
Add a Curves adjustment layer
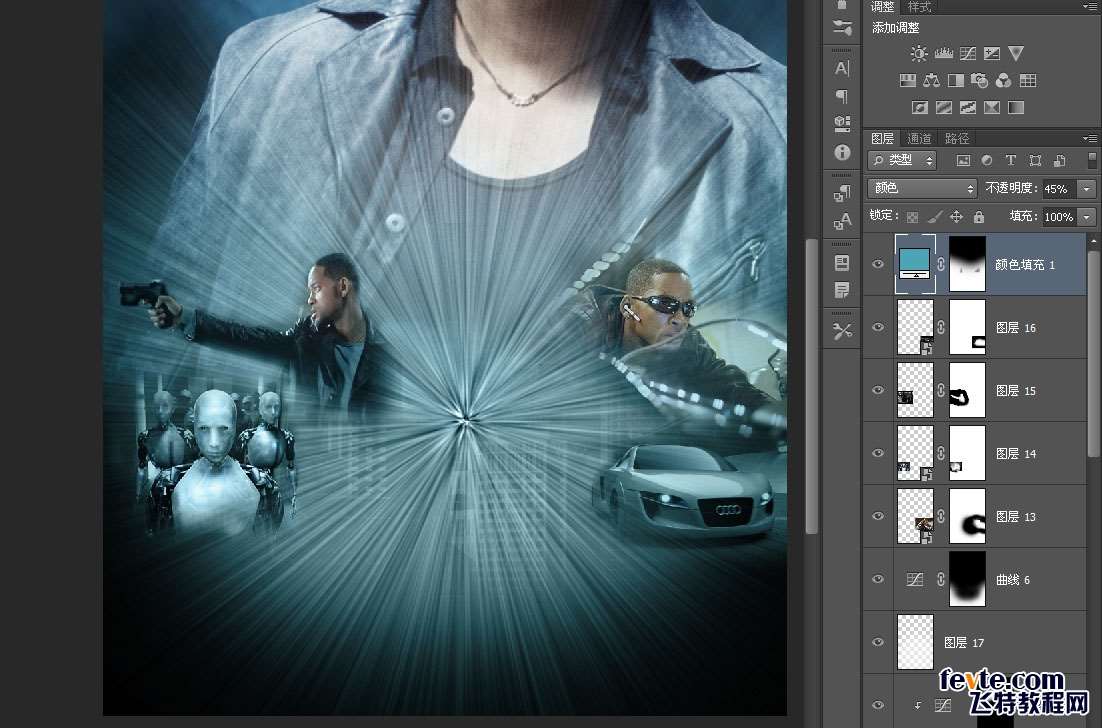(x=968, y=53)
